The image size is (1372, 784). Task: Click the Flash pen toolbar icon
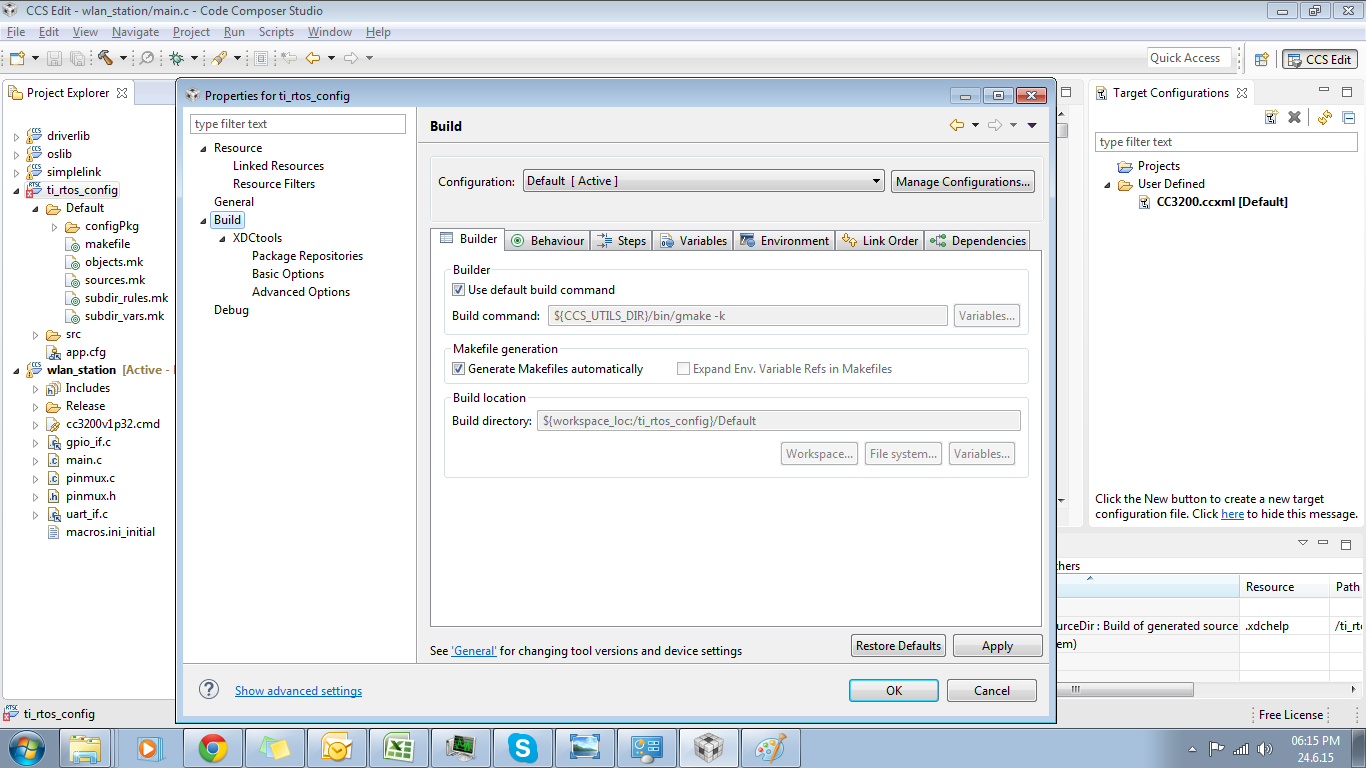[x=219, y=59]
